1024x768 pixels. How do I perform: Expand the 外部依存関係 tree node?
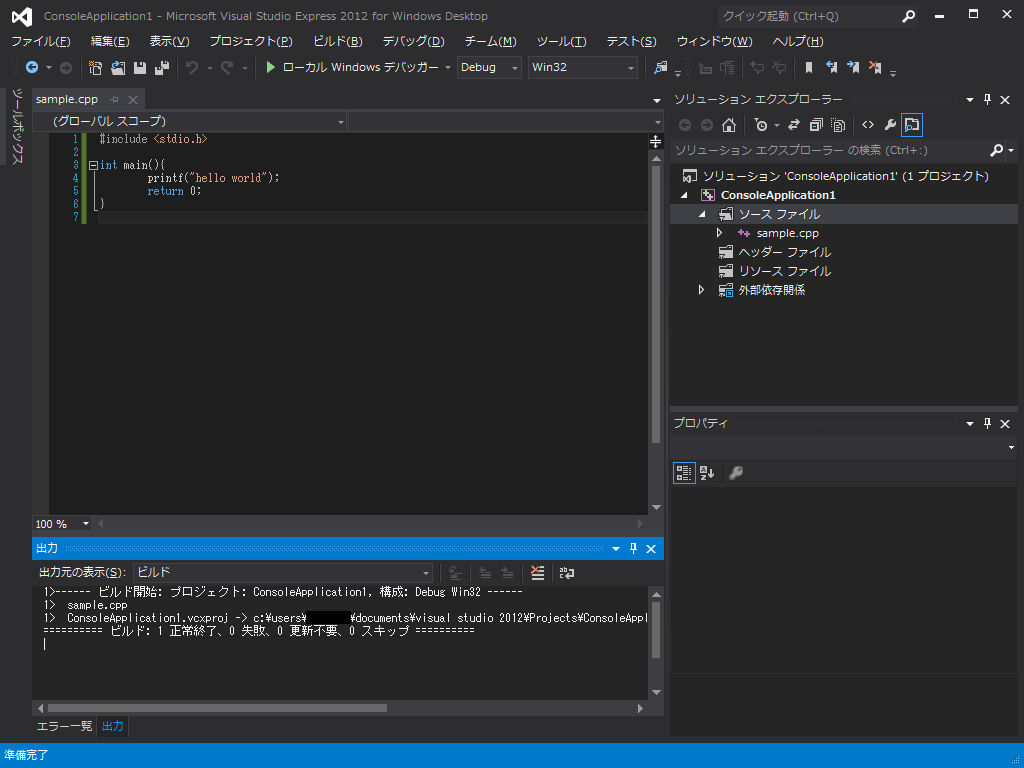click(x=701, y=290)
